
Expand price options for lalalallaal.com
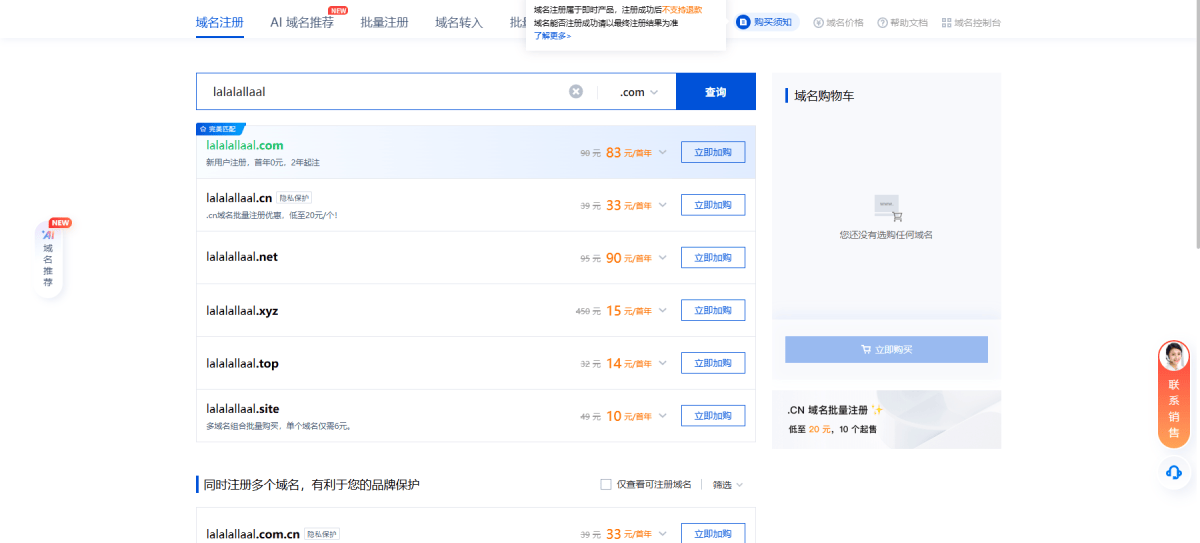[662, 152]
